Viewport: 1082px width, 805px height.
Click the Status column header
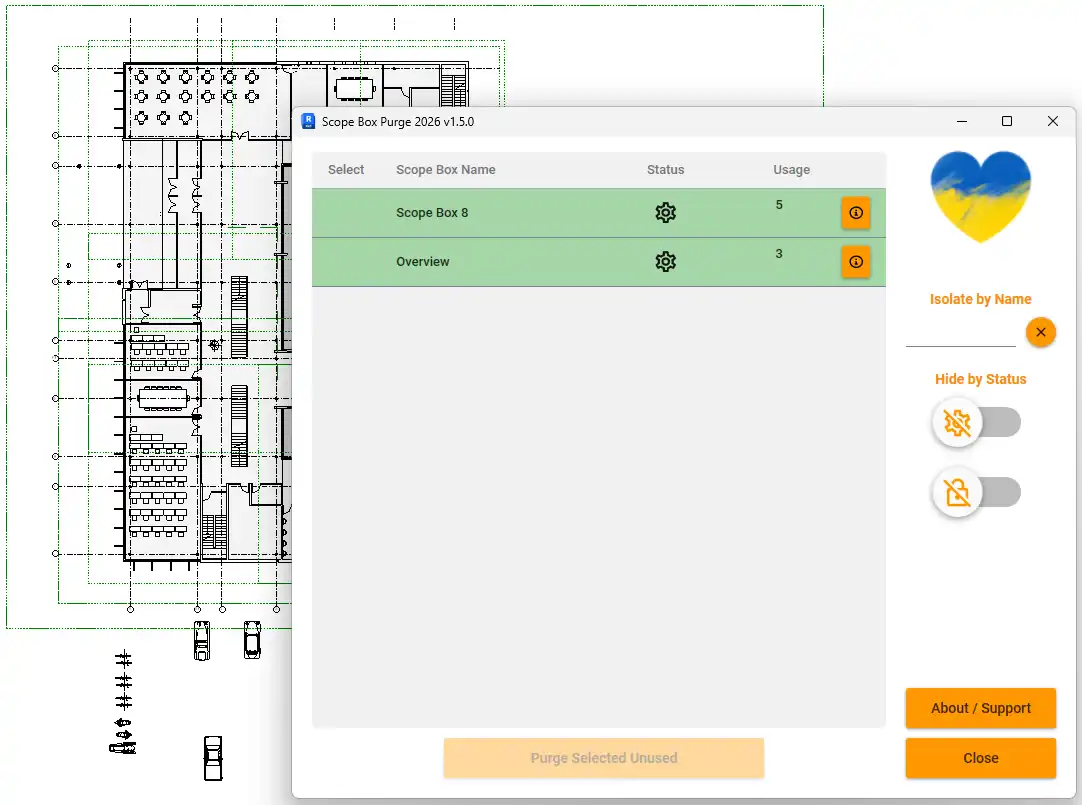pos(665,170)
